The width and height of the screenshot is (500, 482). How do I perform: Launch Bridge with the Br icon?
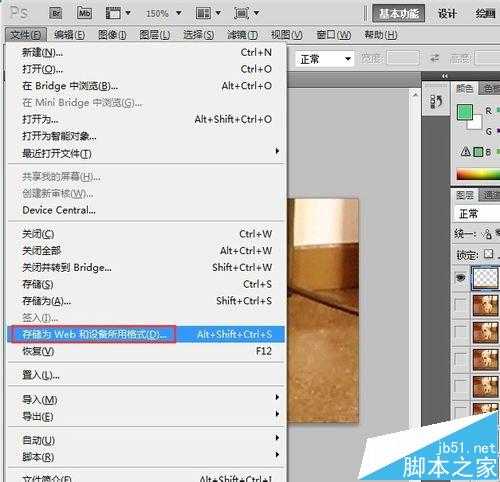pos(56,13)
